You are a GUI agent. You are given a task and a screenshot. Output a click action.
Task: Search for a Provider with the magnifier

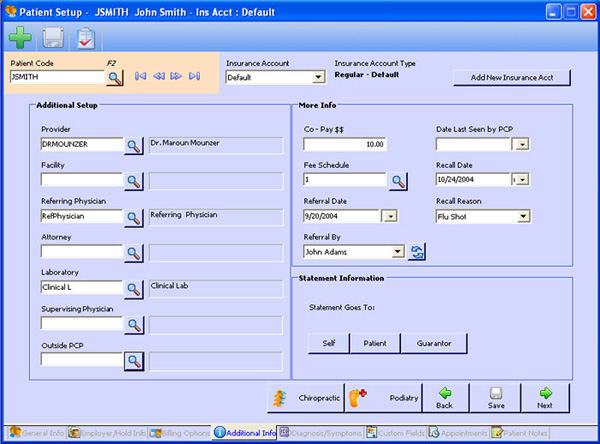coord(134,146)
